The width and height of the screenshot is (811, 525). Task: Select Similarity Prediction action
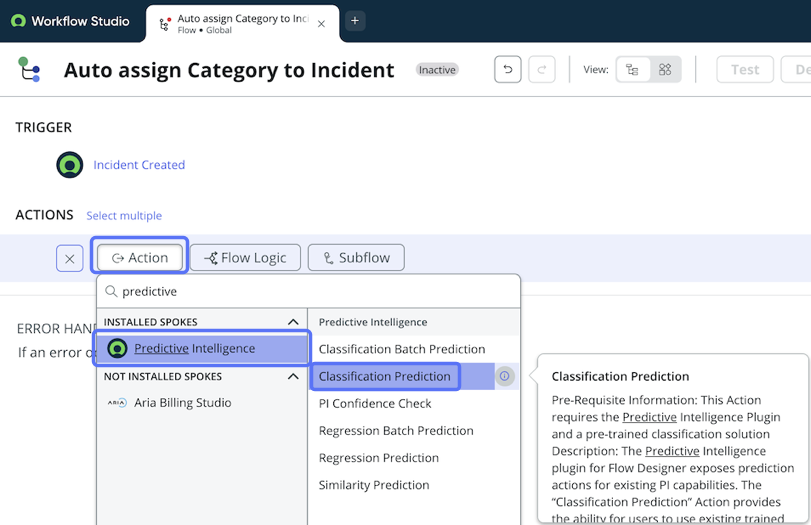(374, 485)
